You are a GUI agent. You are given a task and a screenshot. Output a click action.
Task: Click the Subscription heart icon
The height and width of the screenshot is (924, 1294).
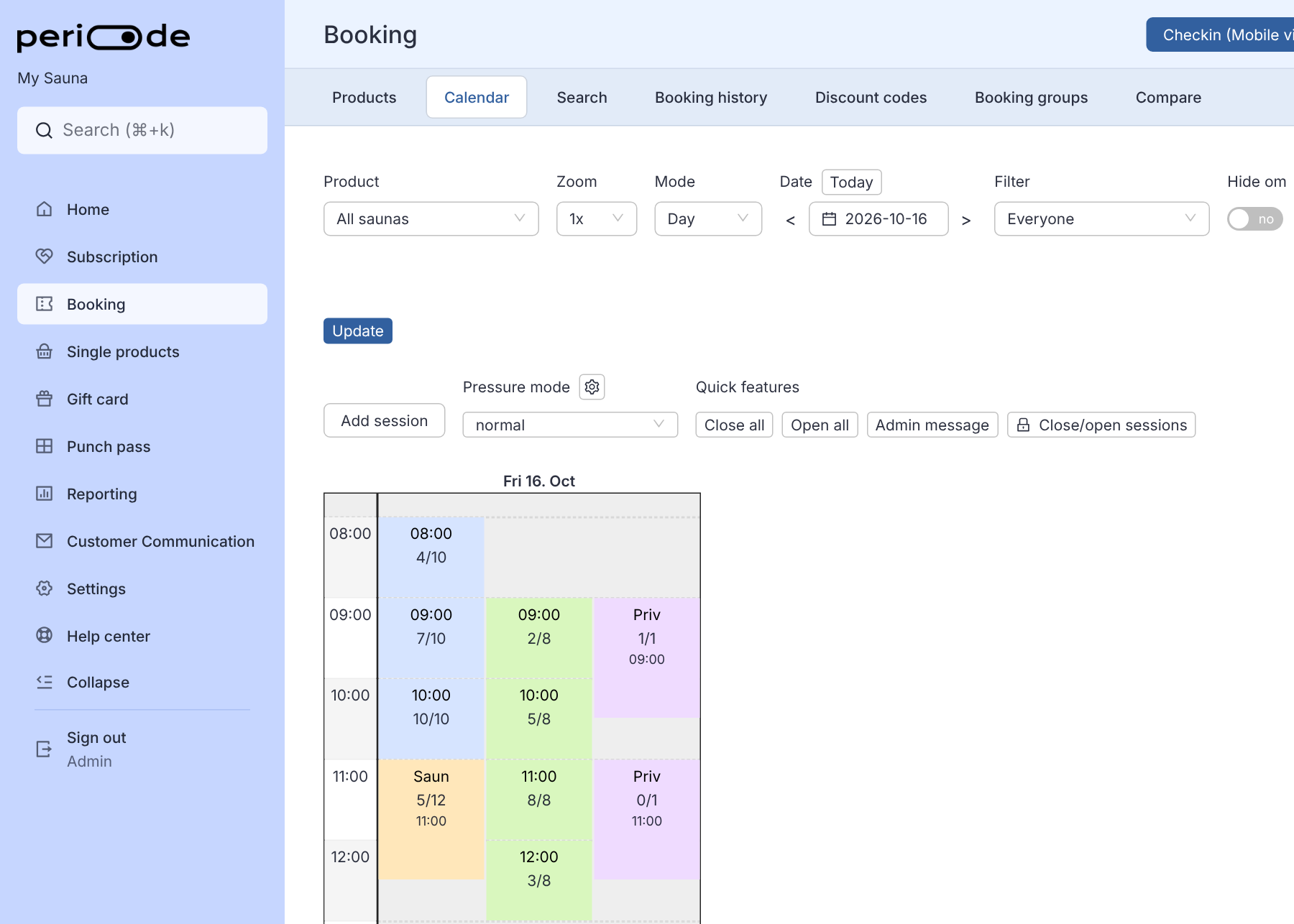pos(45,257)
